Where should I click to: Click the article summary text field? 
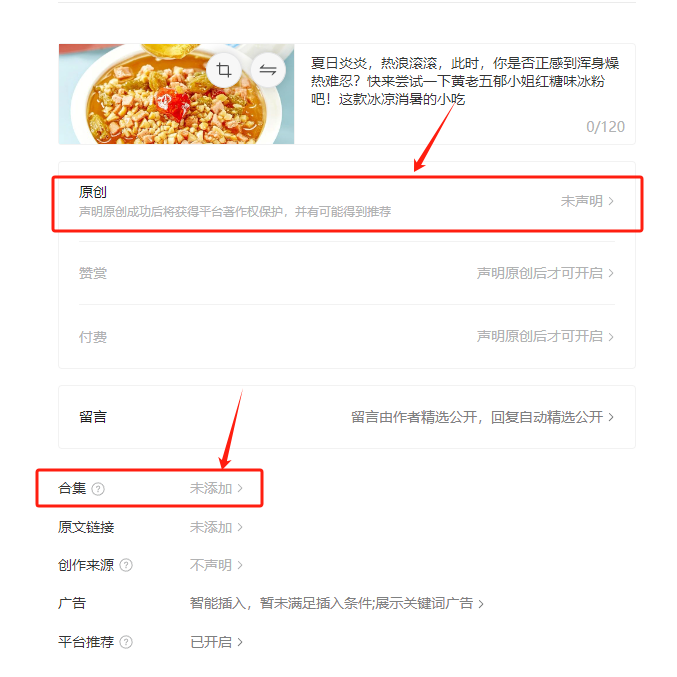pyautogui.click(x=465, y=94)
